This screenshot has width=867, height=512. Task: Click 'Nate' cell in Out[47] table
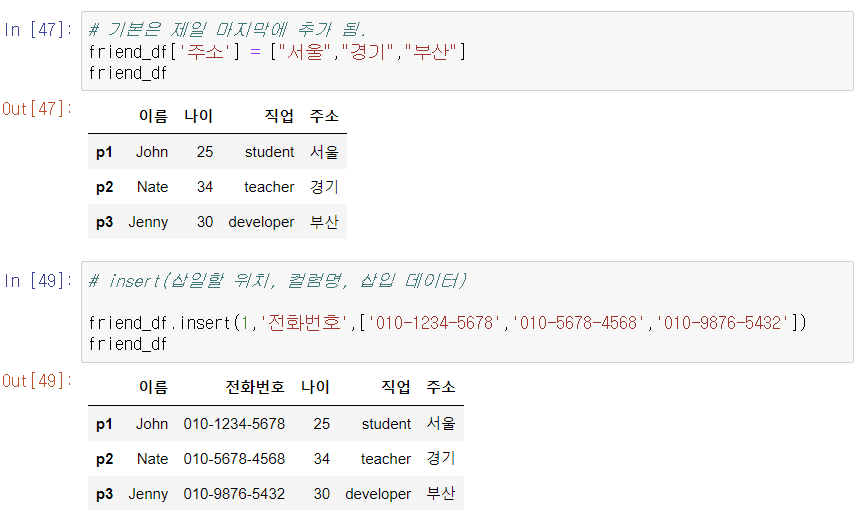[x=153, y=187]
